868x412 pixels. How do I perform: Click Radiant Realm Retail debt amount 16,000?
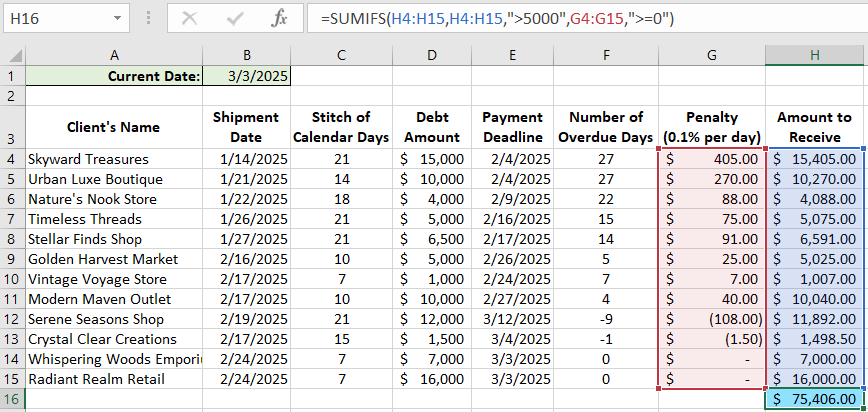tap(431, 379)
